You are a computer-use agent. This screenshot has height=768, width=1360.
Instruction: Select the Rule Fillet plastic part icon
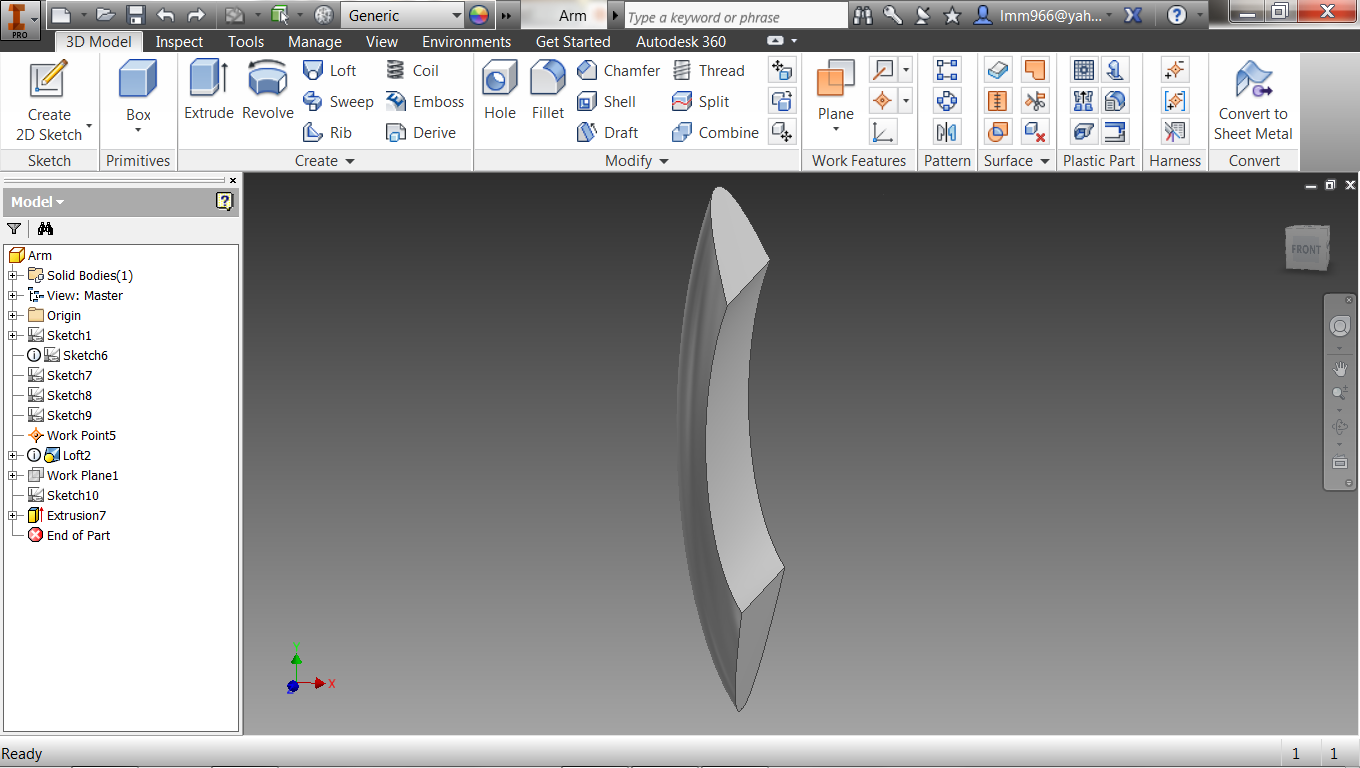[1116, 101]
